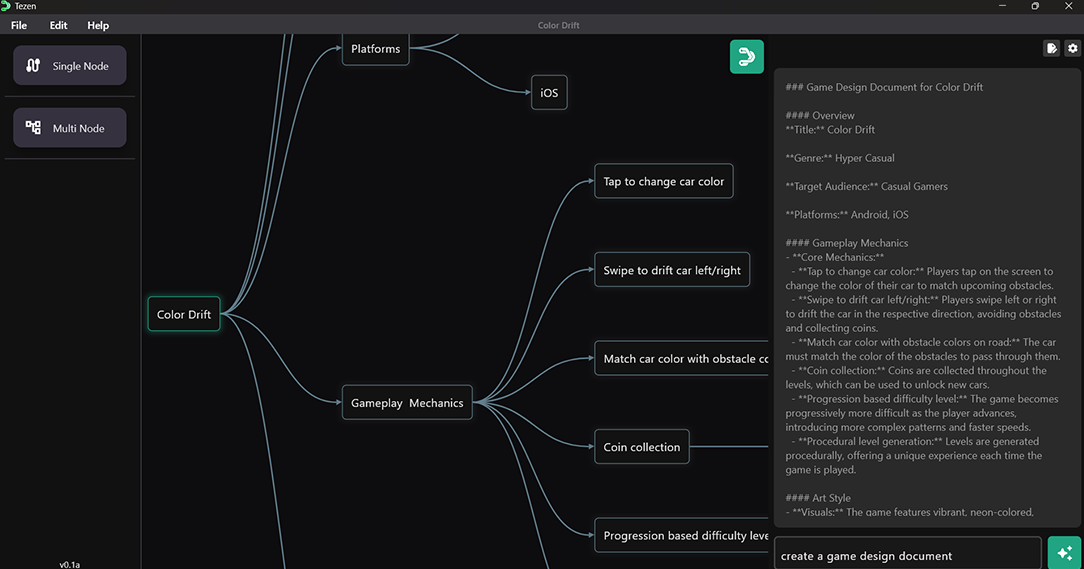Select the Multi Node button
The image size is (1084, 569).
tap(70, 128)
